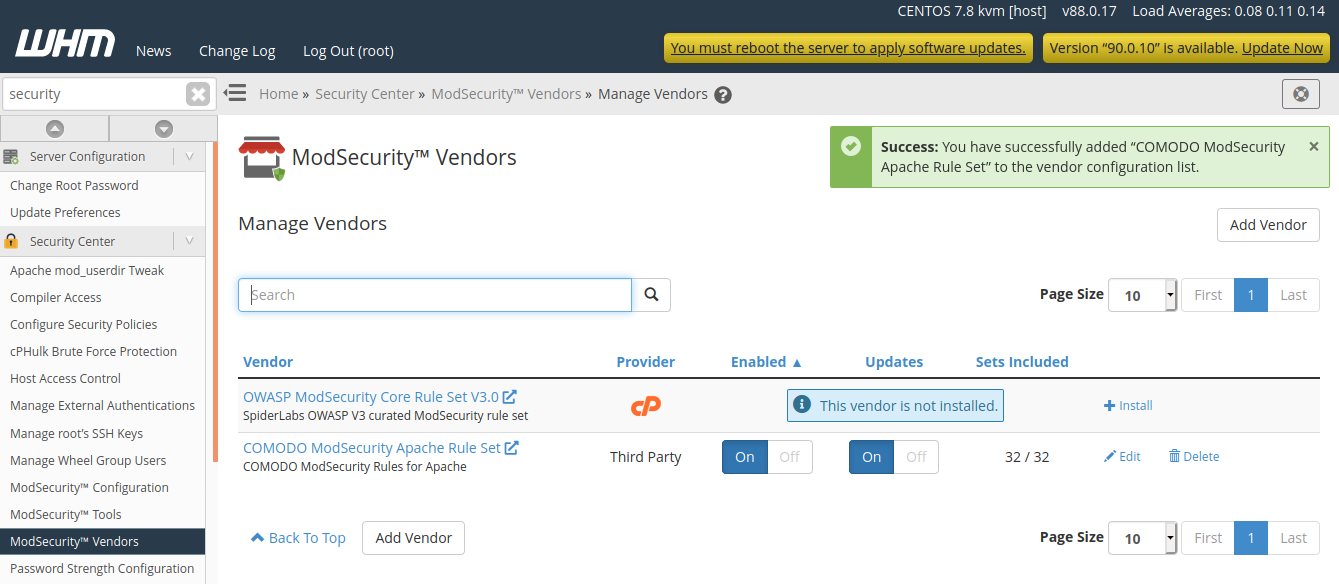Click the vendor search magnifier icon

(x=651, y=294)
